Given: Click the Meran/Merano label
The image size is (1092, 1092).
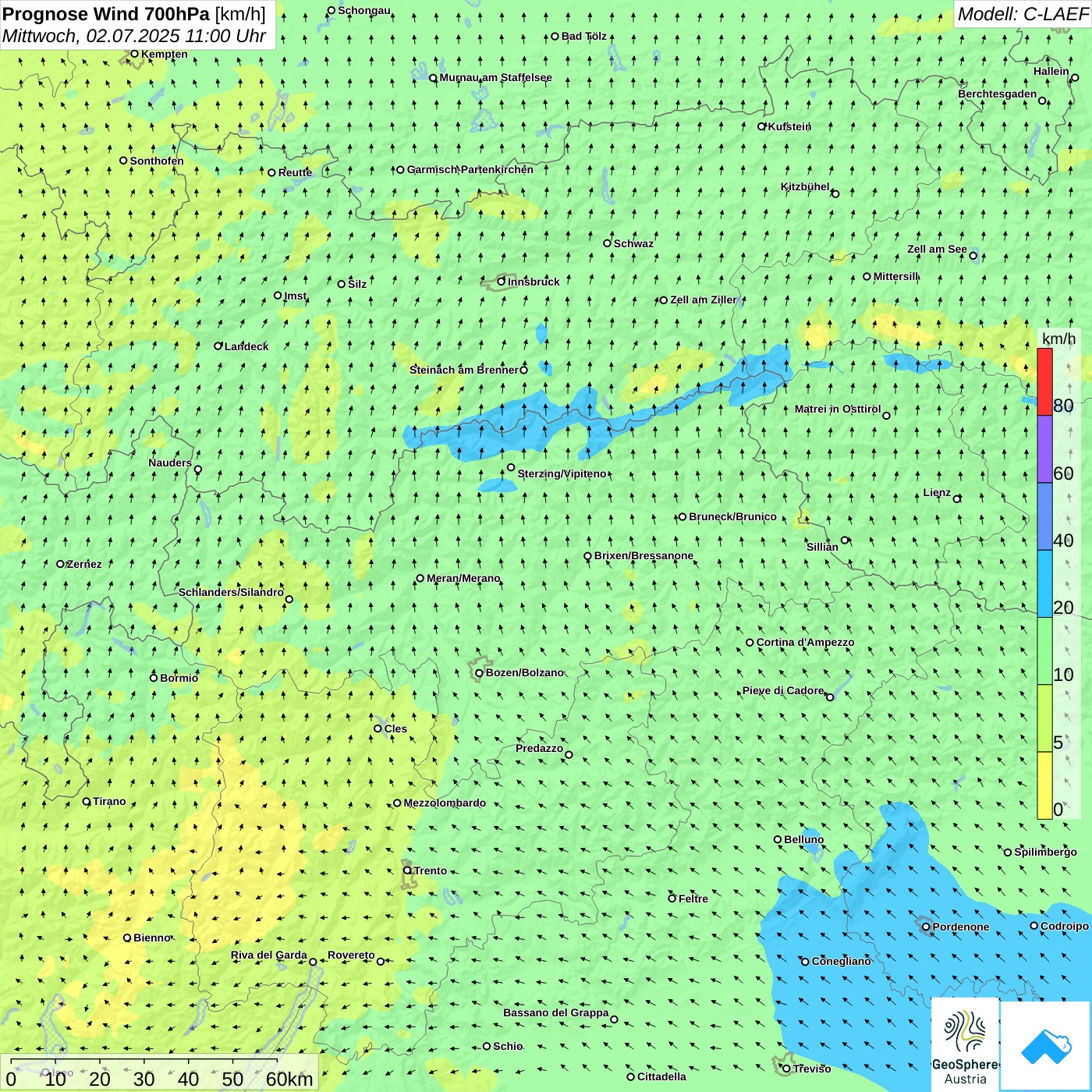Looking at the screenshot, I should click(x=463, y=578).
